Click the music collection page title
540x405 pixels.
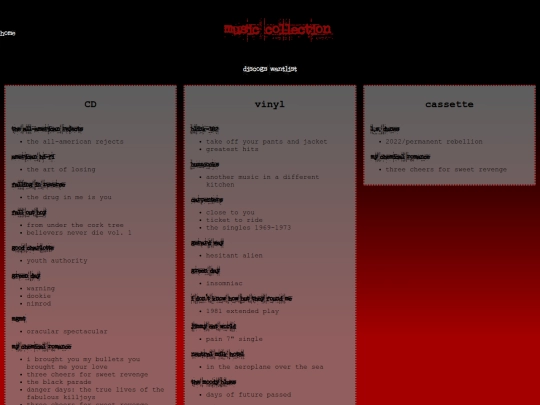tap(278, 30)
